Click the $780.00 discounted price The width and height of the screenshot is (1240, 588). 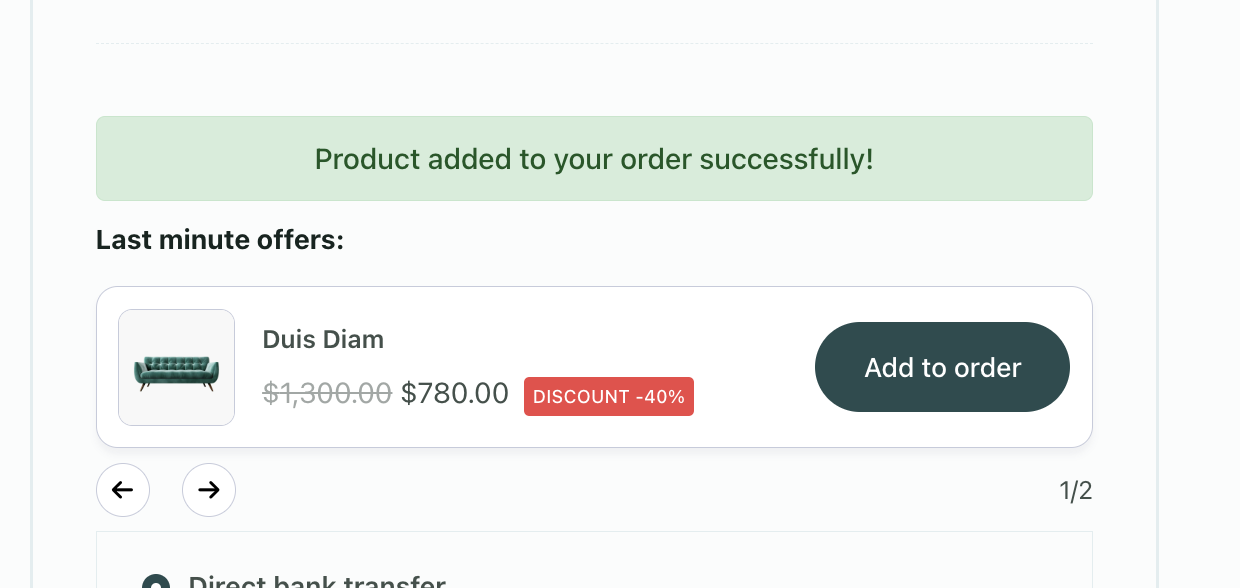click(455, 393)
